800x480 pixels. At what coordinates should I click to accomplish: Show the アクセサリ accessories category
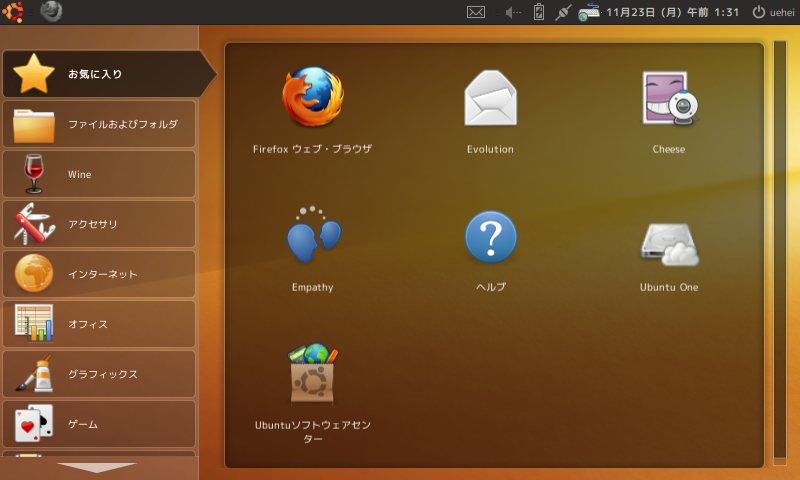coord(99,224)
